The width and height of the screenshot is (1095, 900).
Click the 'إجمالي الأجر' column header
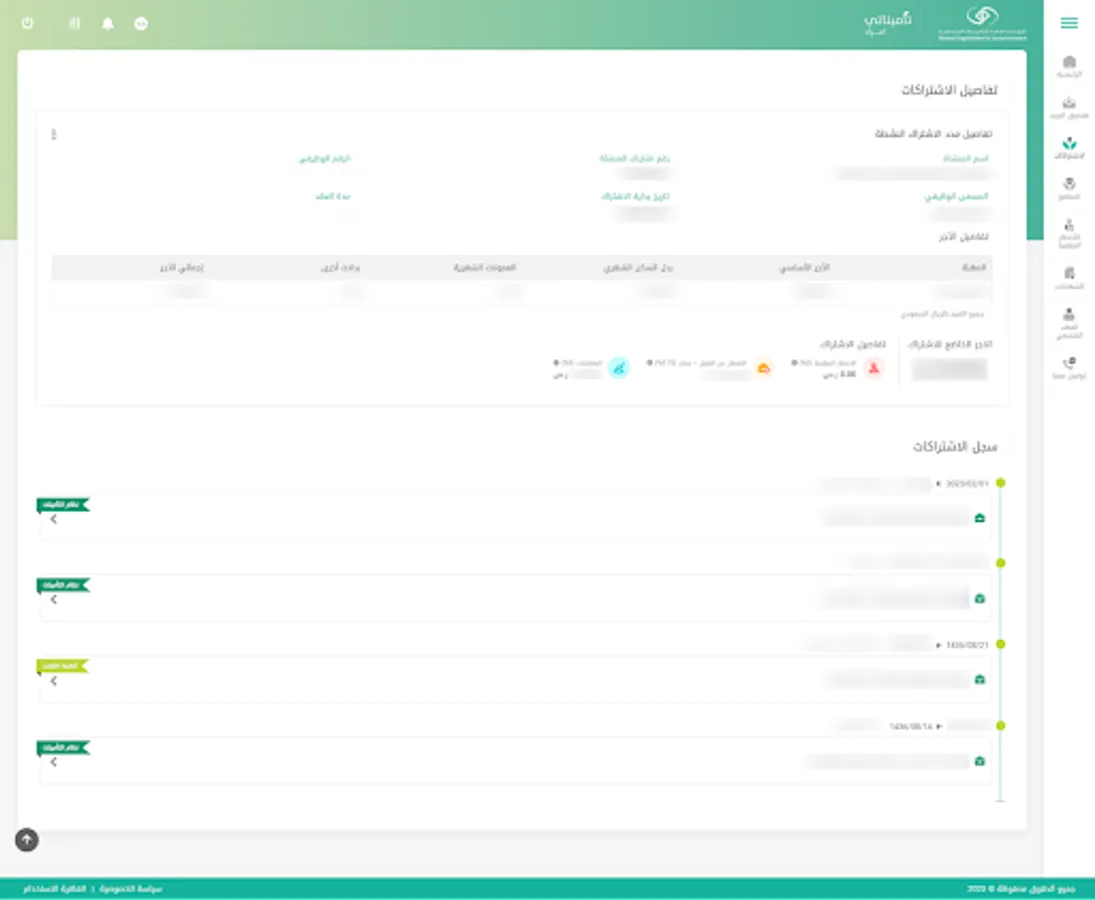click(182, 267)
